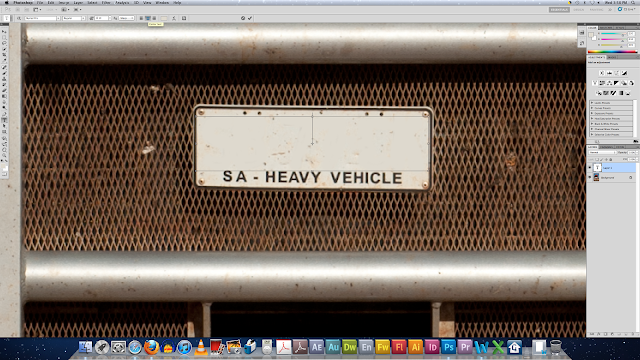This screenshot has width=640, height=360.
Task: Commit the current text edit with the checkmark
Action: click(250, 18)
